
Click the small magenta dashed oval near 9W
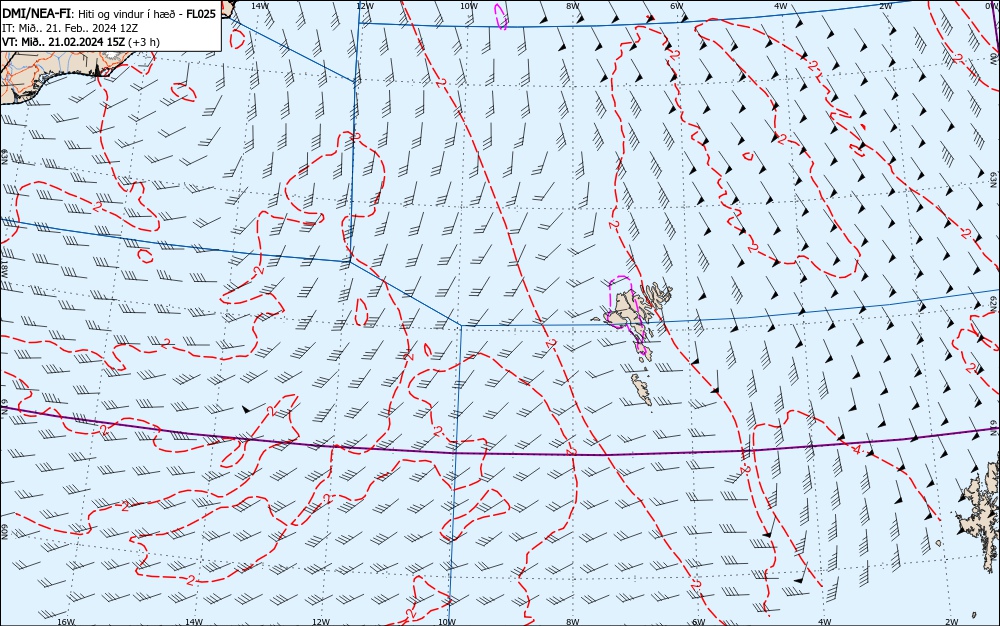501,16
